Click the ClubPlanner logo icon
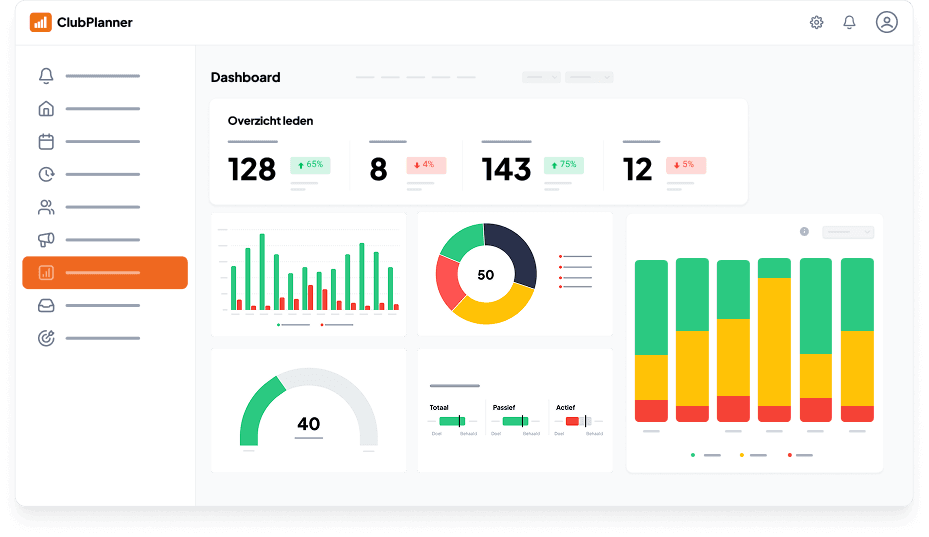Screen dimensions: 929x537 (41, 22)
